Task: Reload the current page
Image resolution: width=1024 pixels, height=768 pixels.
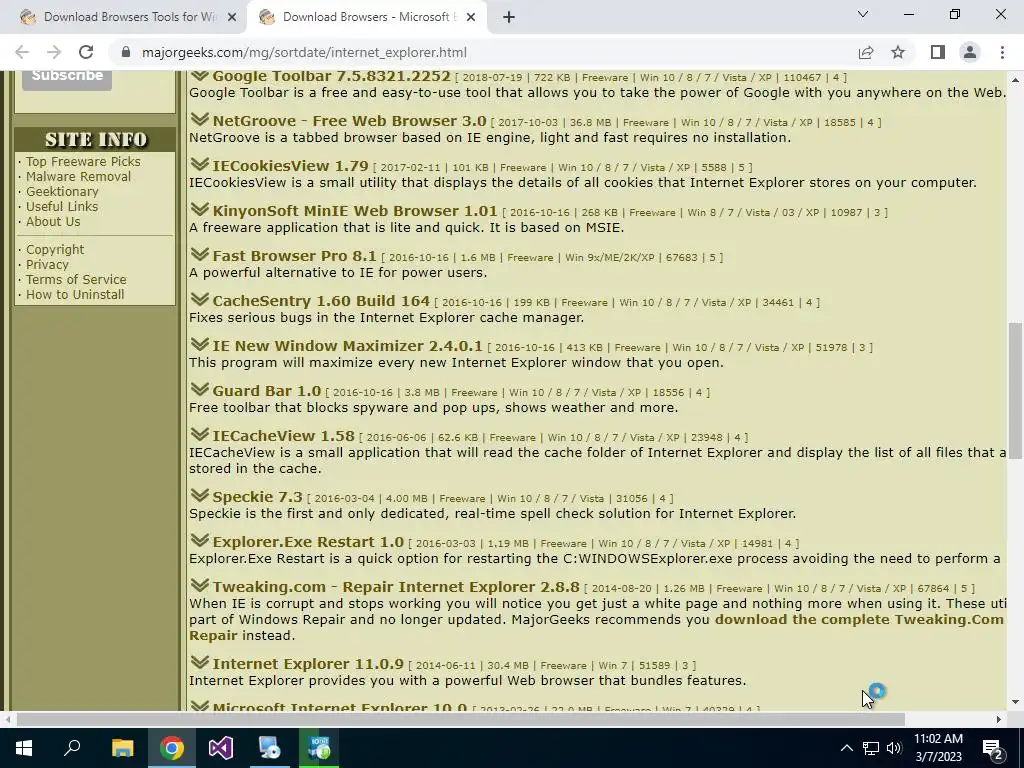Action: 86,52
